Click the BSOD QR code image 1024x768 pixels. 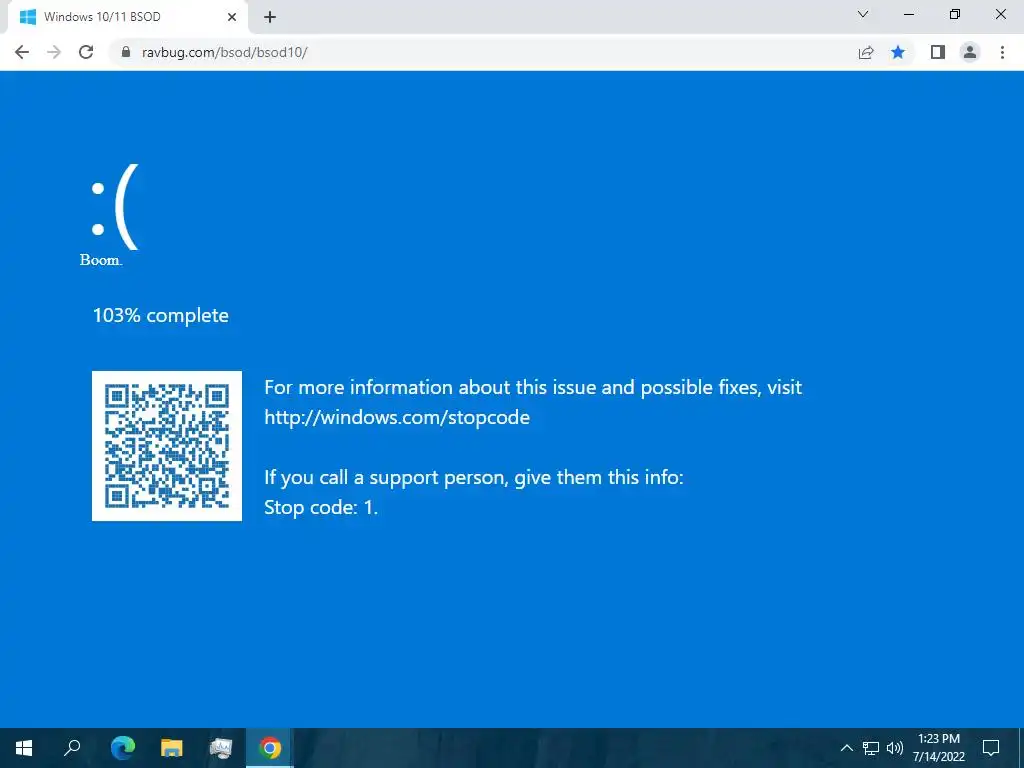coord(167,446)
